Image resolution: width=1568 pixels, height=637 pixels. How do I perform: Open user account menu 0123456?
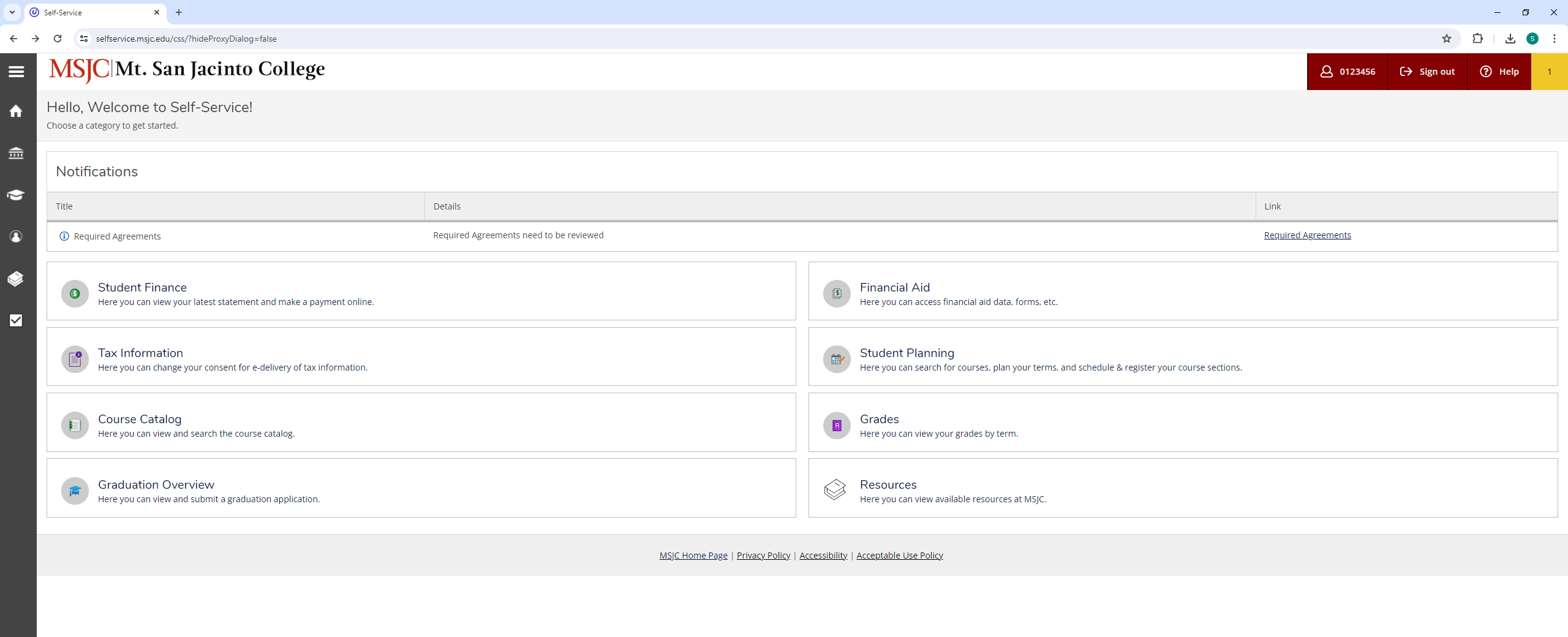click(x=1347, y=72)
